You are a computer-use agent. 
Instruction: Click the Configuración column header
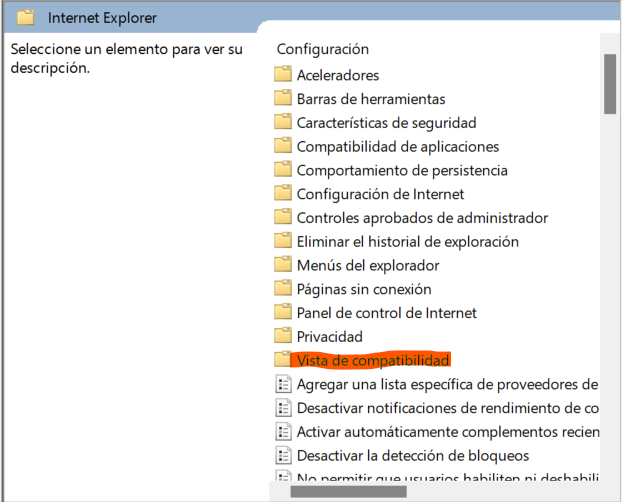(323, 49)
